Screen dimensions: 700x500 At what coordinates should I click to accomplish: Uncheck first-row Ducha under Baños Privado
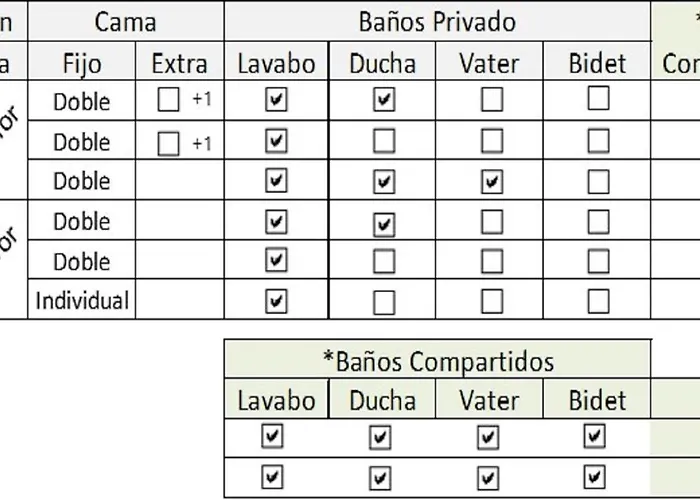point(384,100)
